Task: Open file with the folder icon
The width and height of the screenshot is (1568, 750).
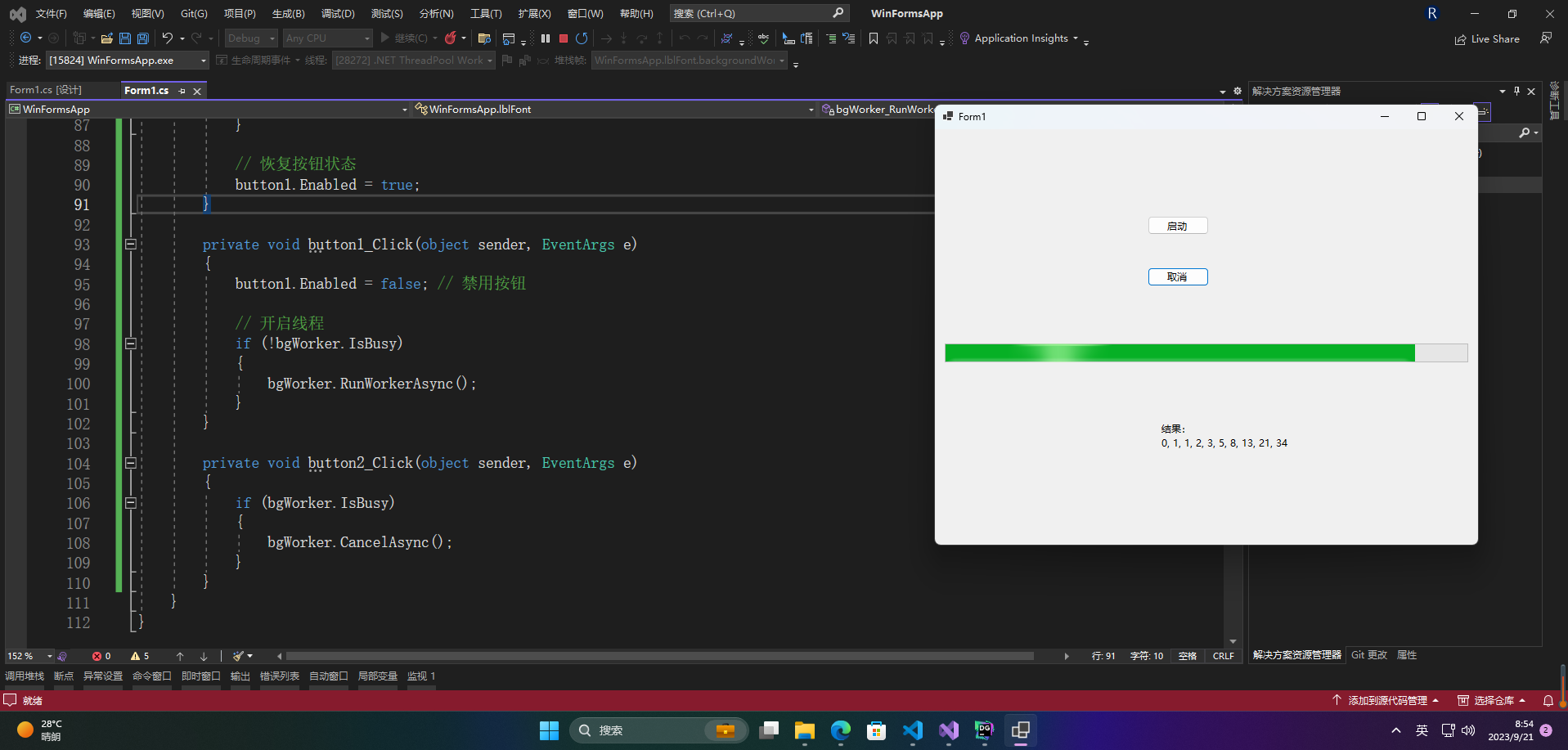Action: 107,38
